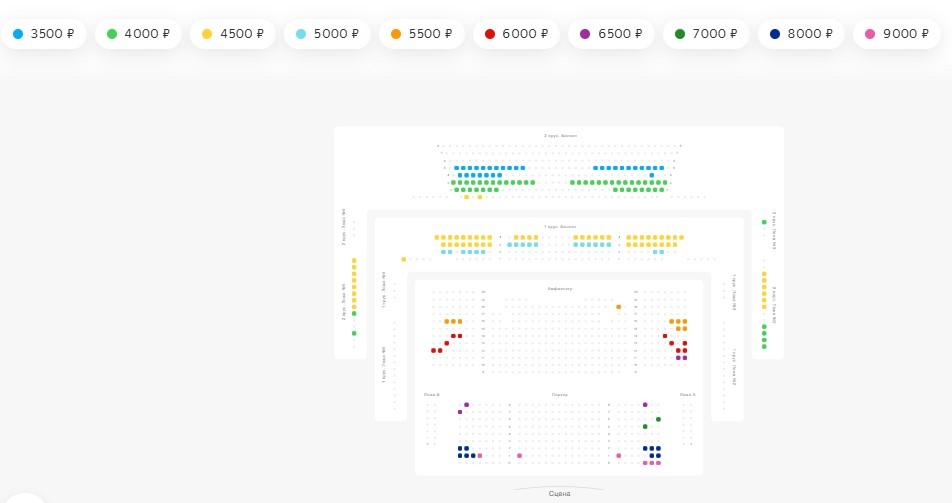Select the left pink seat in center parterre

point(519,456)
